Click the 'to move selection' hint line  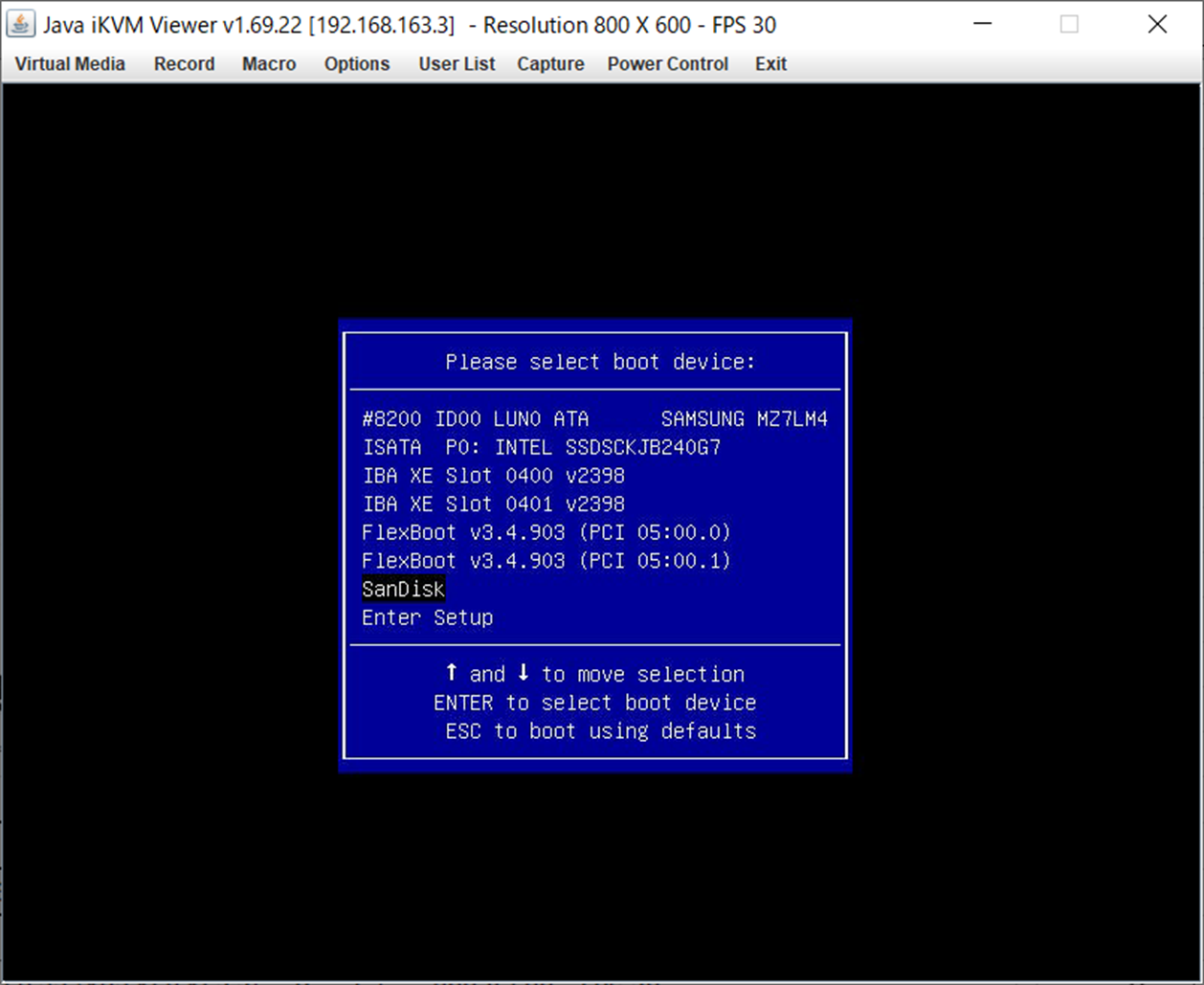[594, 674]
